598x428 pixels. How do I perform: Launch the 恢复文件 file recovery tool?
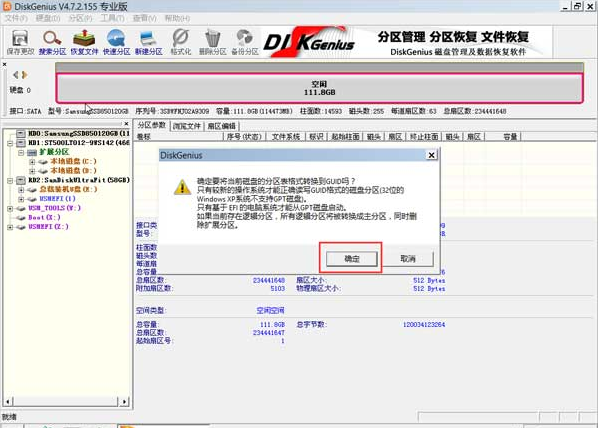(84, 42)
